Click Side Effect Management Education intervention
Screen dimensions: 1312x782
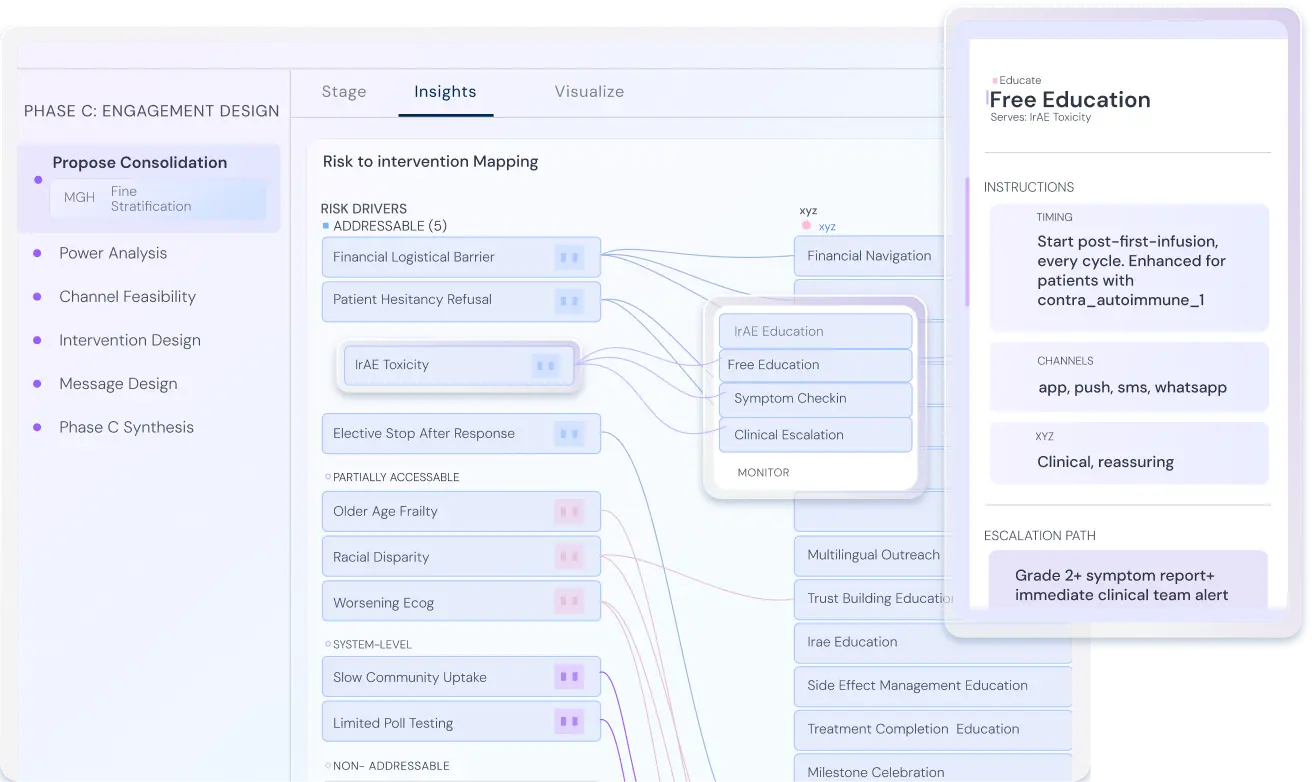[932, 686]
